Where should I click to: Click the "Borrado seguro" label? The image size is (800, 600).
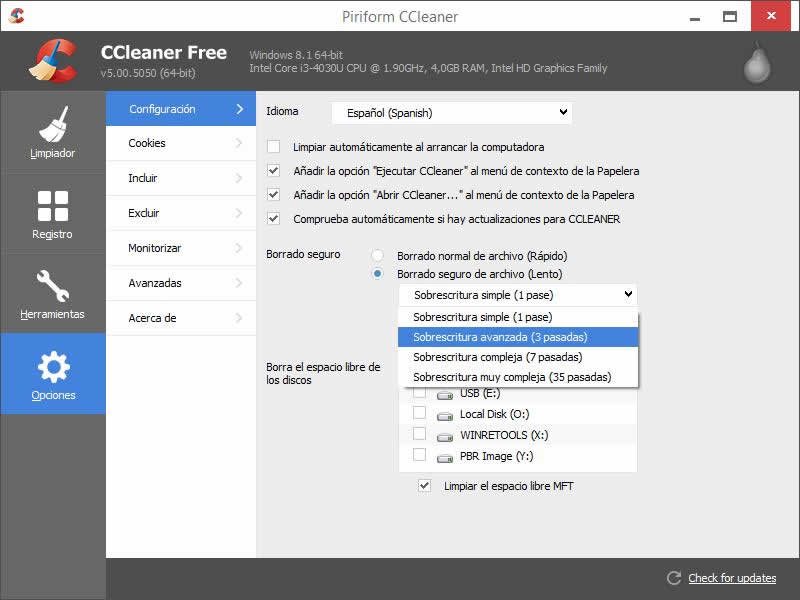pyautogui.click(x=303, y=254)
